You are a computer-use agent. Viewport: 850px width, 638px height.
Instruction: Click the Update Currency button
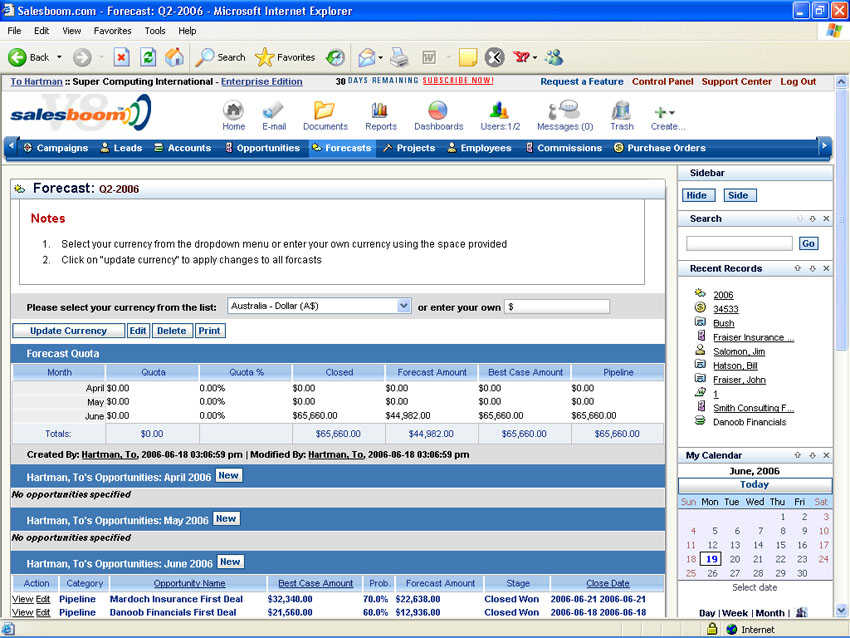point(68,331)
